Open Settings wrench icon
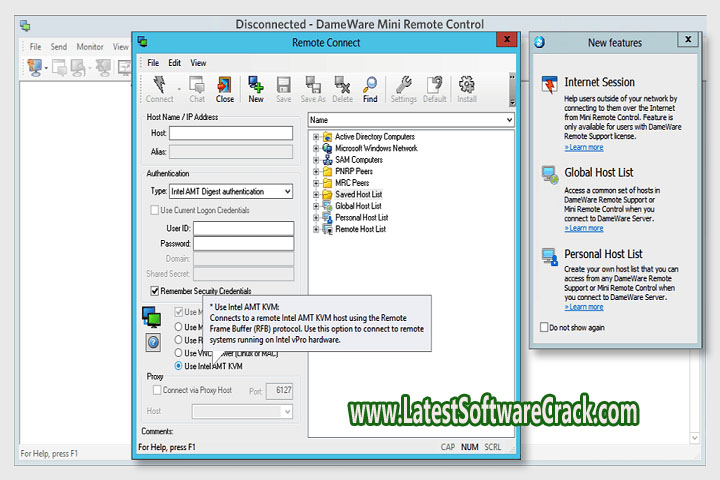Image resolution: width=720 pixels, height=480 pixels. tap(404, 87)
